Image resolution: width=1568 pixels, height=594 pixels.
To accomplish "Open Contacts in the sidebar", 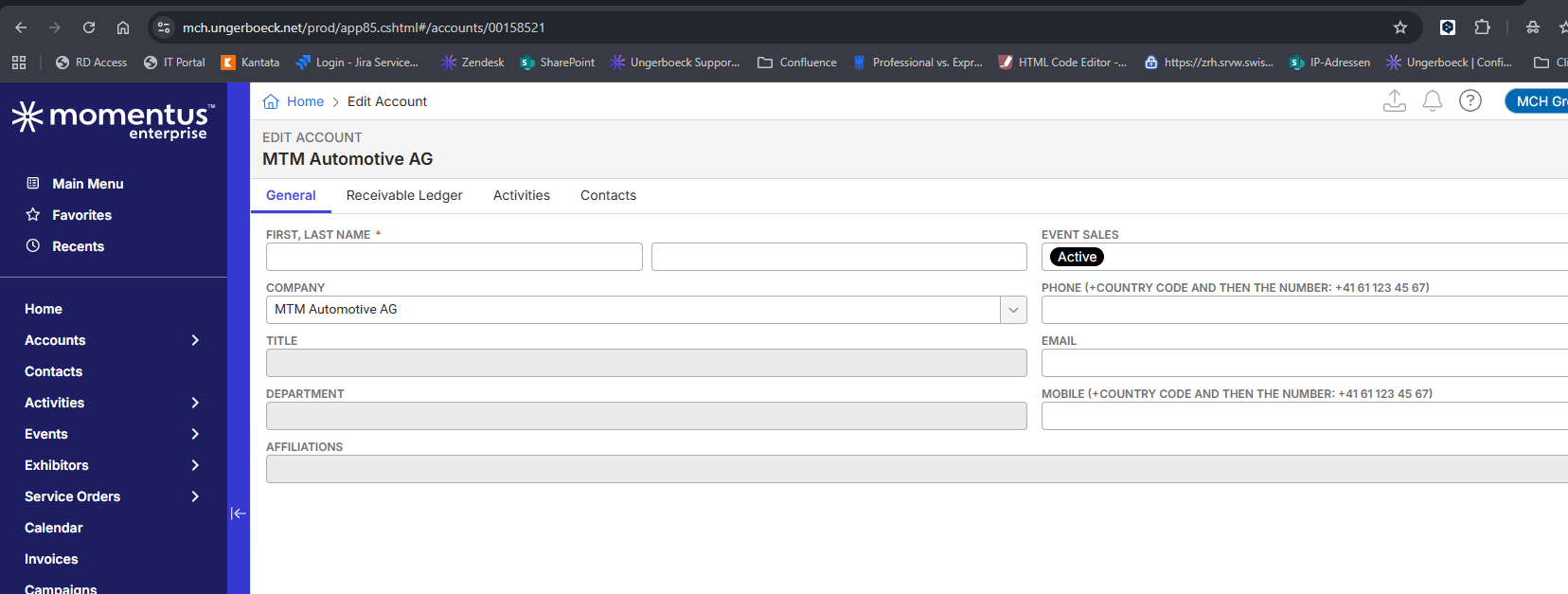I will pos(53,371).
